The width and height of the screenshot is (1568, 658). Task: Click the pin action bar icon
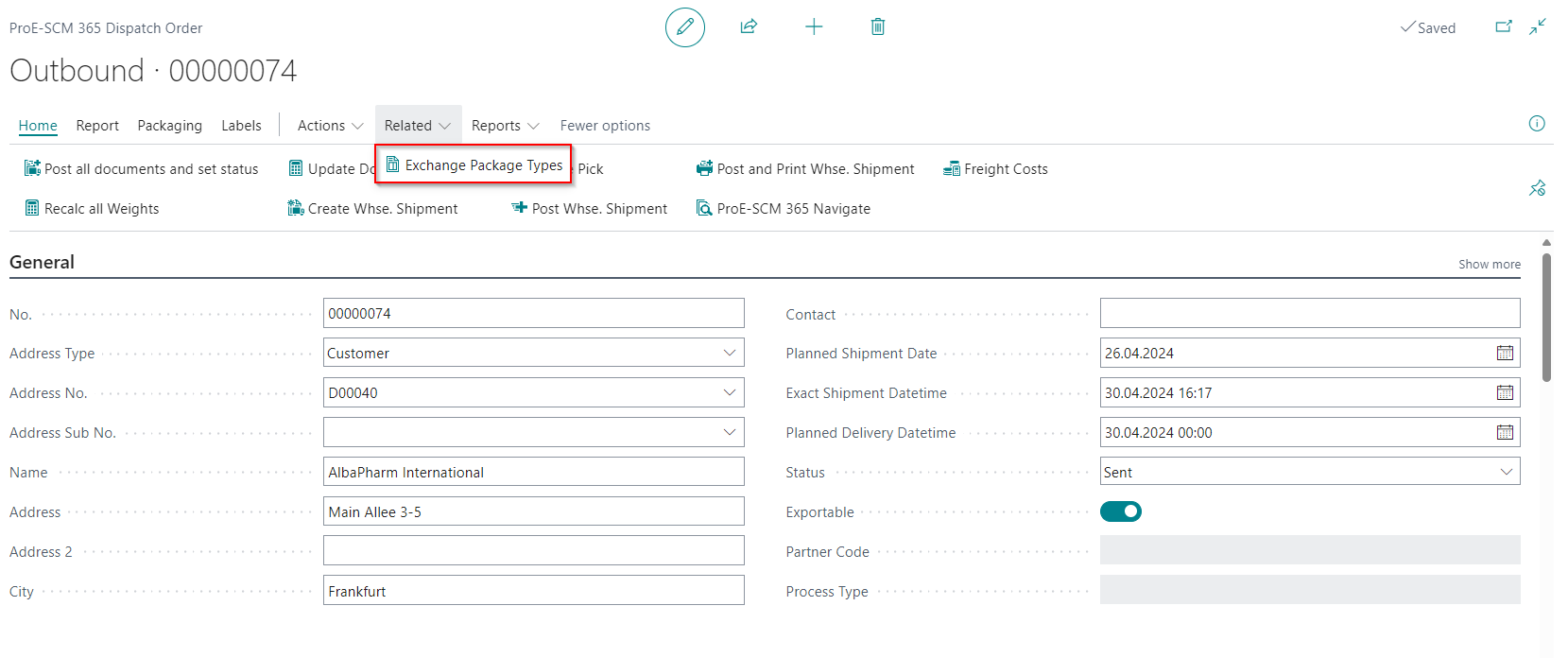[1538, 188]
